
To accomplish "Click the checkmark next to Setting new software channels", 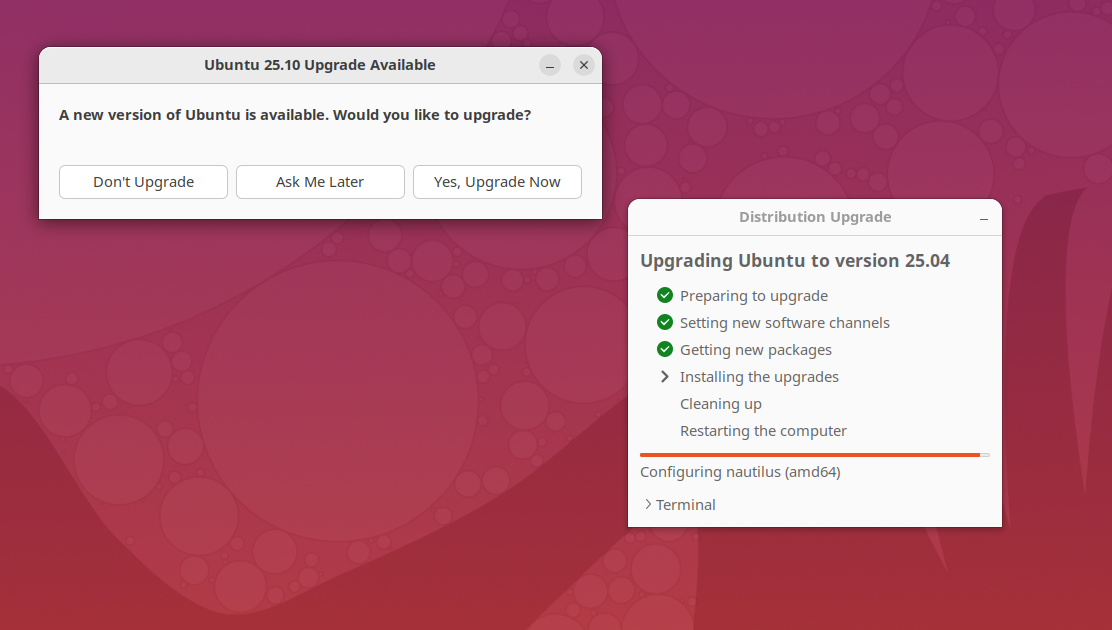I will tap(665, 322).
